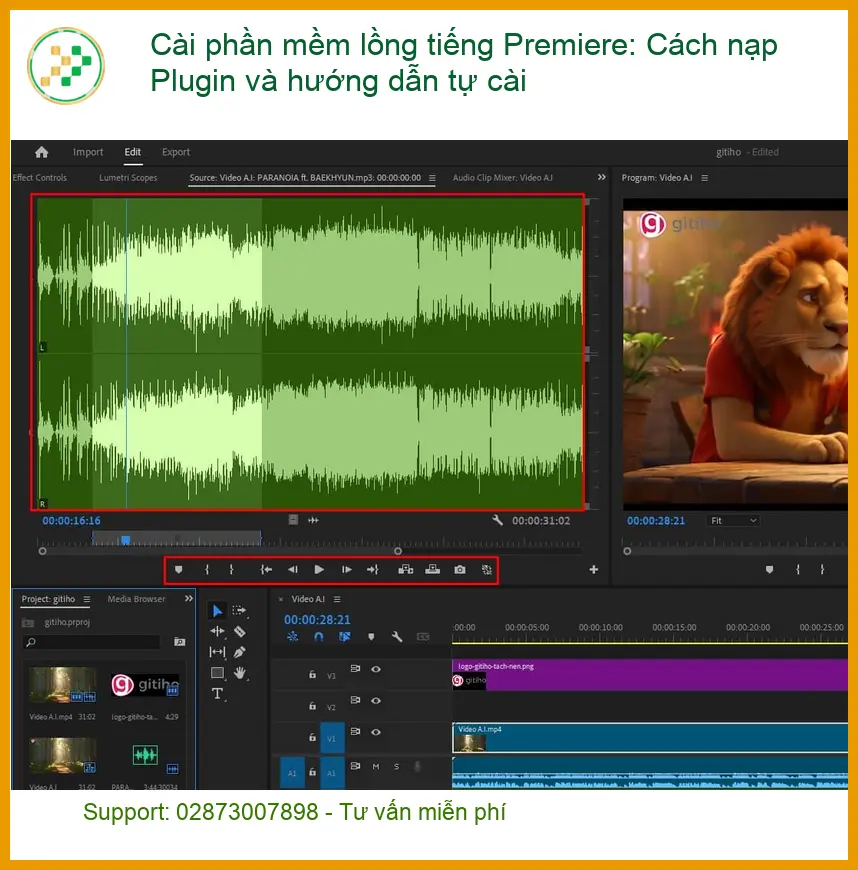858x870 pixels.
Task: Open Timeline Display Settings wrench
Action: 396,637
